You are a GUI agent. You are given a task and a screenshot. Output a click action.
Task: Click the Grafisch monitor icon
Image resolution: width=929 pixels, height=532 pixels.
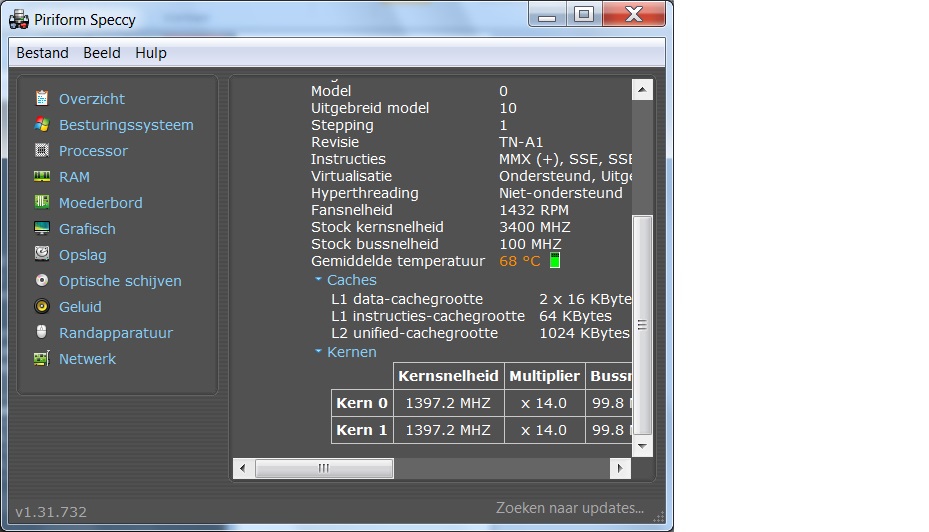pyautogui.click(x=41, y=228)
